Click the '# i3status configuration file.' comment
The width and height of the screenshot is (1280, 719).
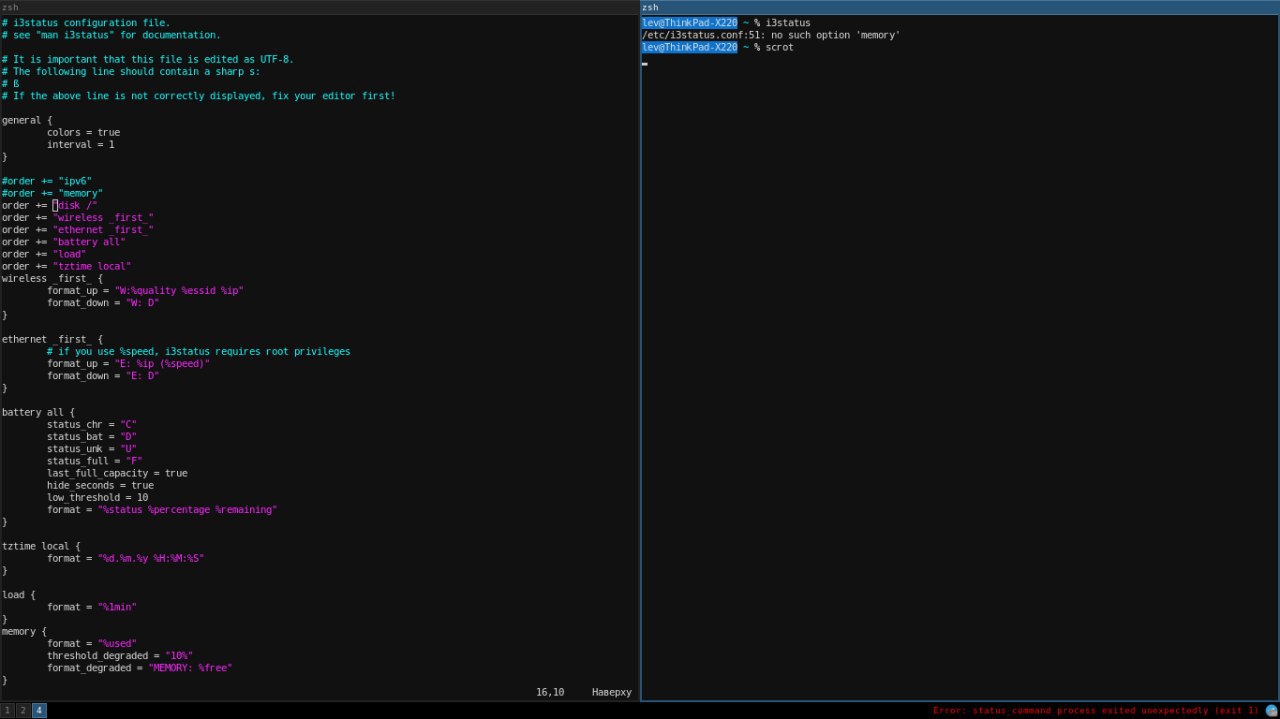tap(86, 23)
